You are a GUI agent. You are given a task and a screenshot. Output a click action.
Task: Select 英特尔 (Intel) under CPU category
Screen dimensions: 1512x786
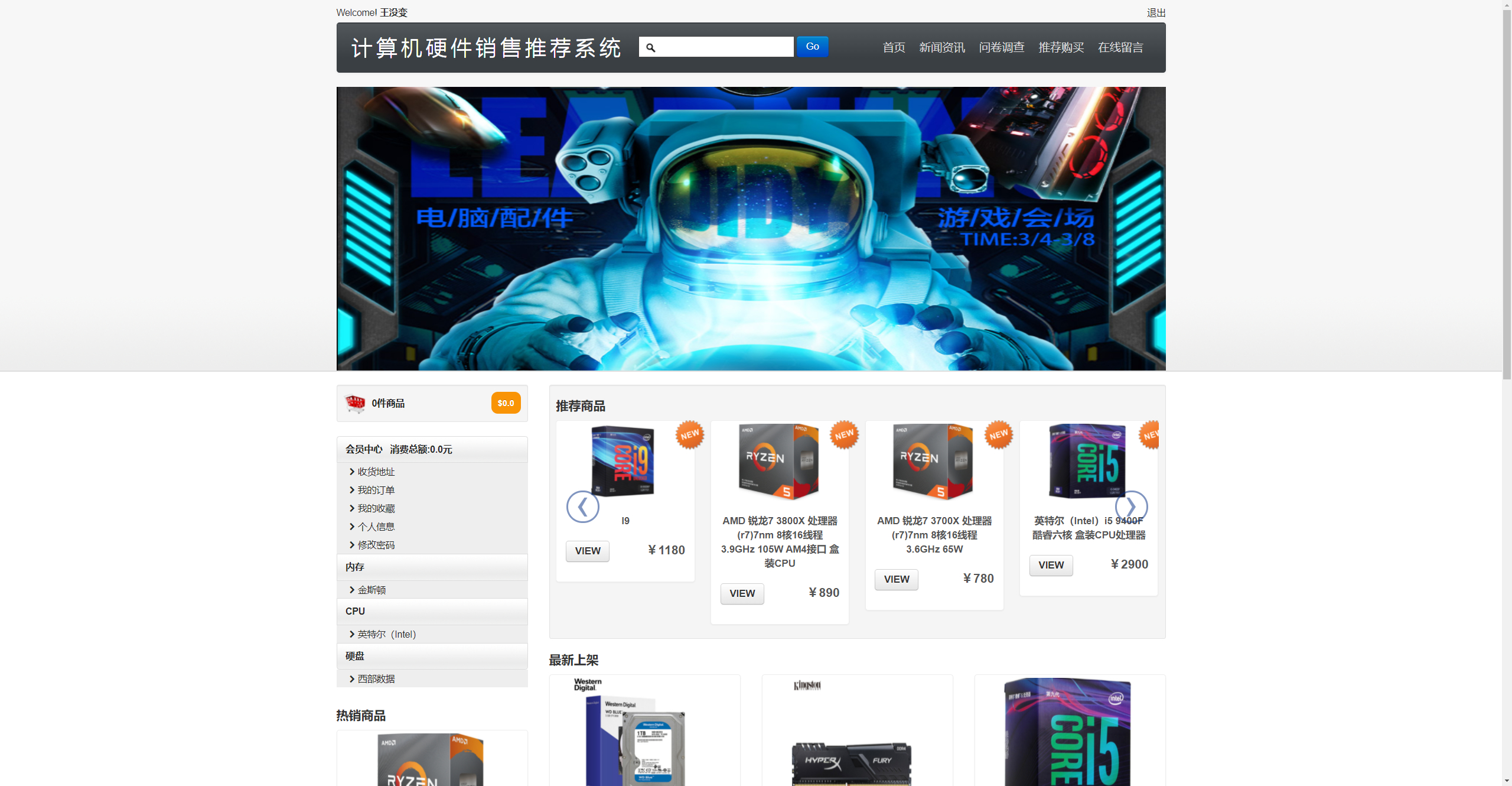pyautogui.click(x=386, y=634)
